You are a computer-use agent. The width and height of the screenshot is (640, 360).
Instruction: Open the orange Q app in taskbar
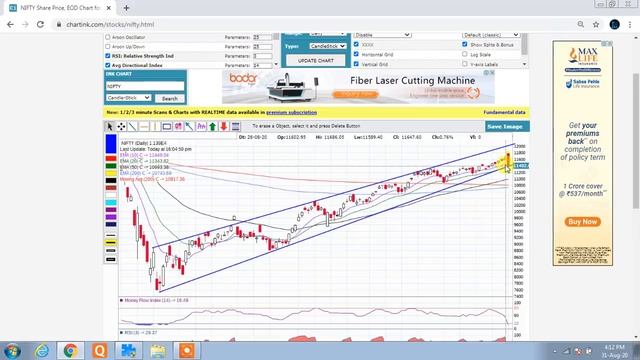(100, 351)
